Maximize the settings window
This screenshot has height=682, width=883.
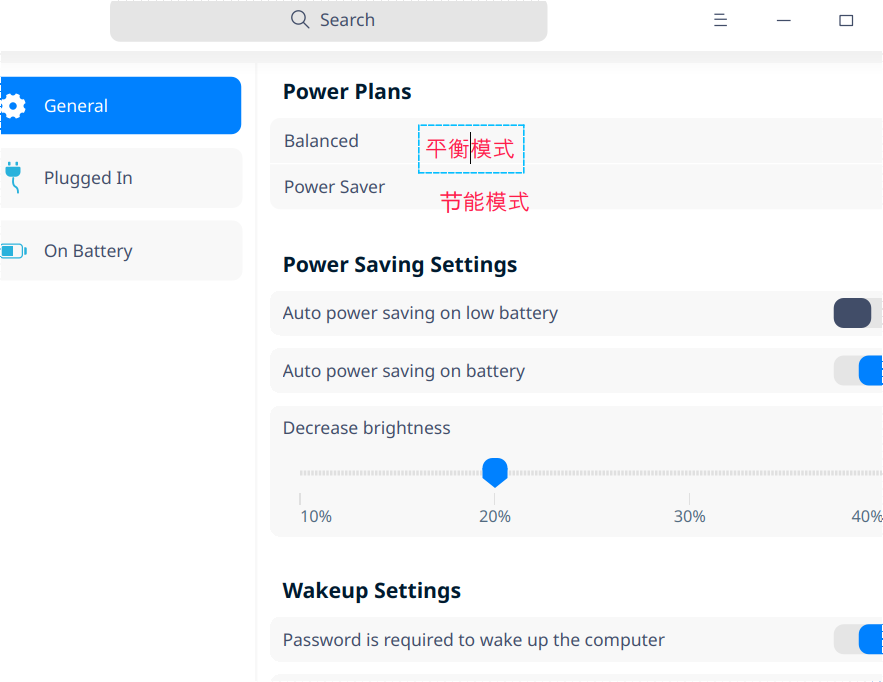click(x=846, y=20)
